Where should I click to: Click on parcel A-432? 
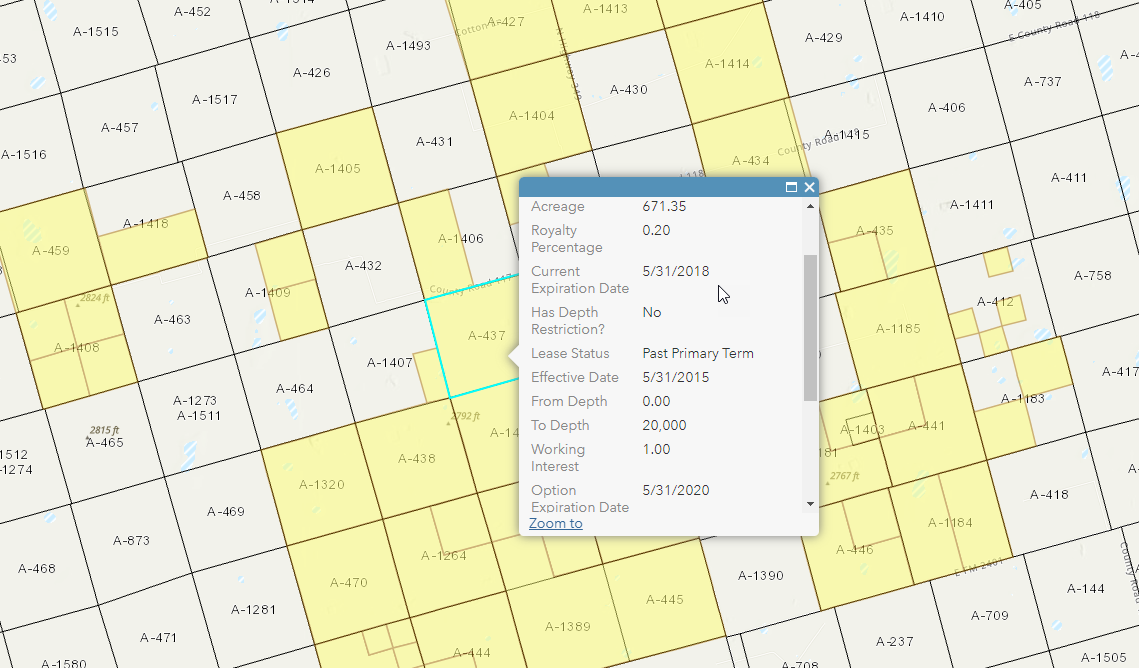[363, 266]
